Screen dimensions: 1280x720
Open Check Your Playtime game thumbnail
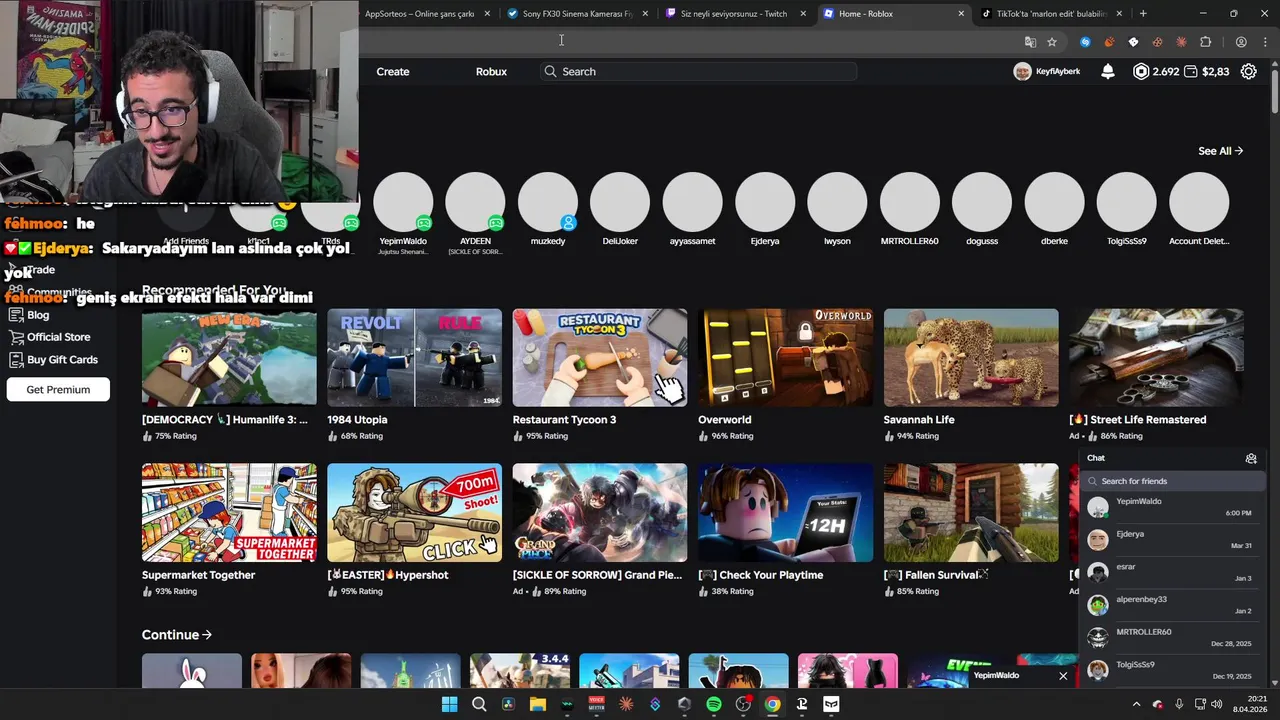[x=785, y=512]
